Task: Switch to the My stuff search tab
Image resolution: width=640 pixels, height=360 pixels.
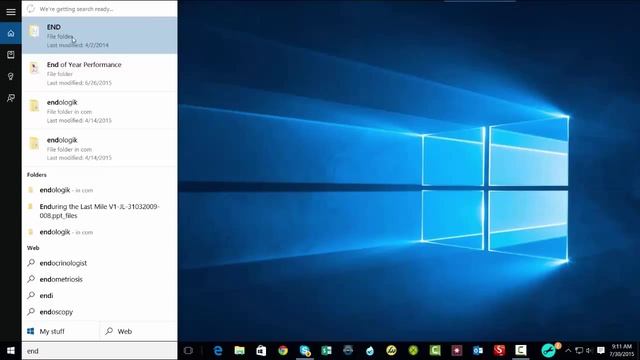Action: point(60,331)
